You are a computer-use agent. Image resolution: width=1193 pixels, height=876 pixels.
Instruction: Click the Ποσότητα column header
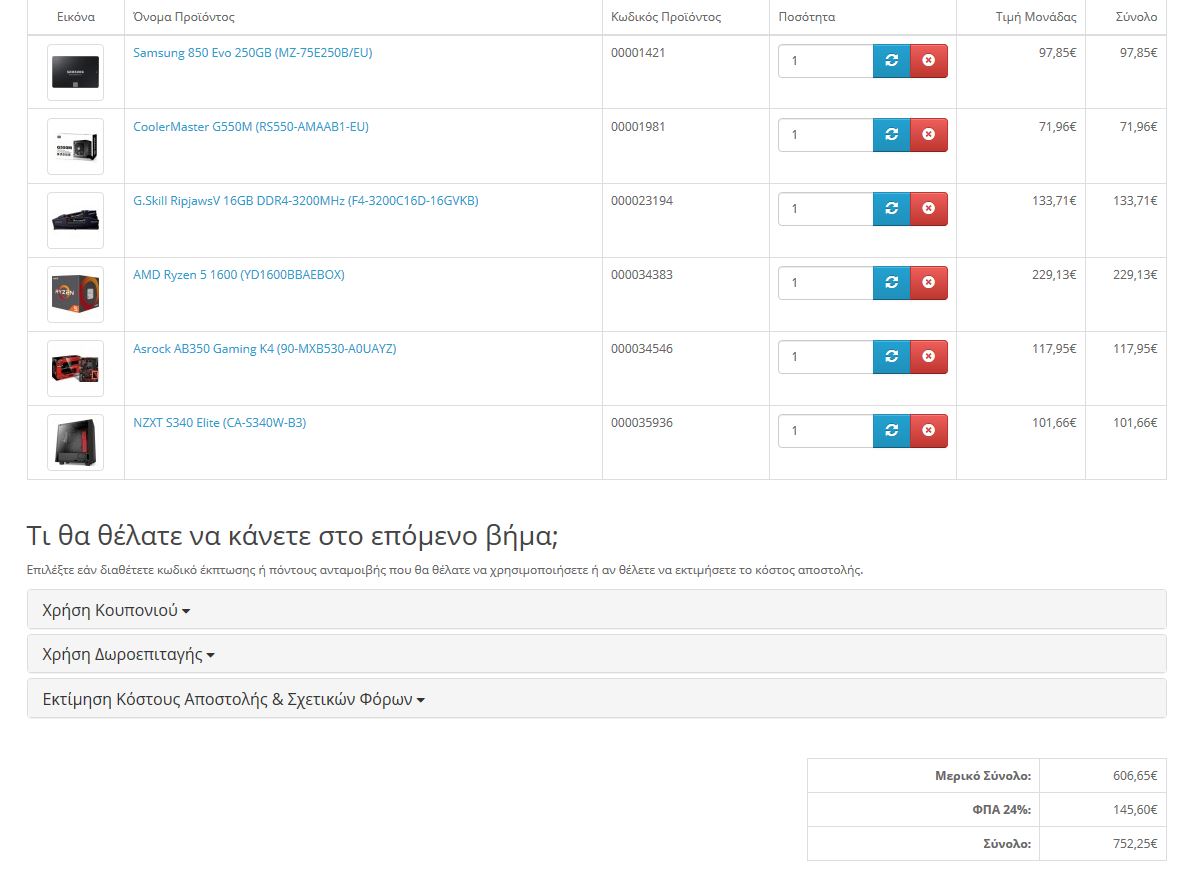tap(806, 17)
